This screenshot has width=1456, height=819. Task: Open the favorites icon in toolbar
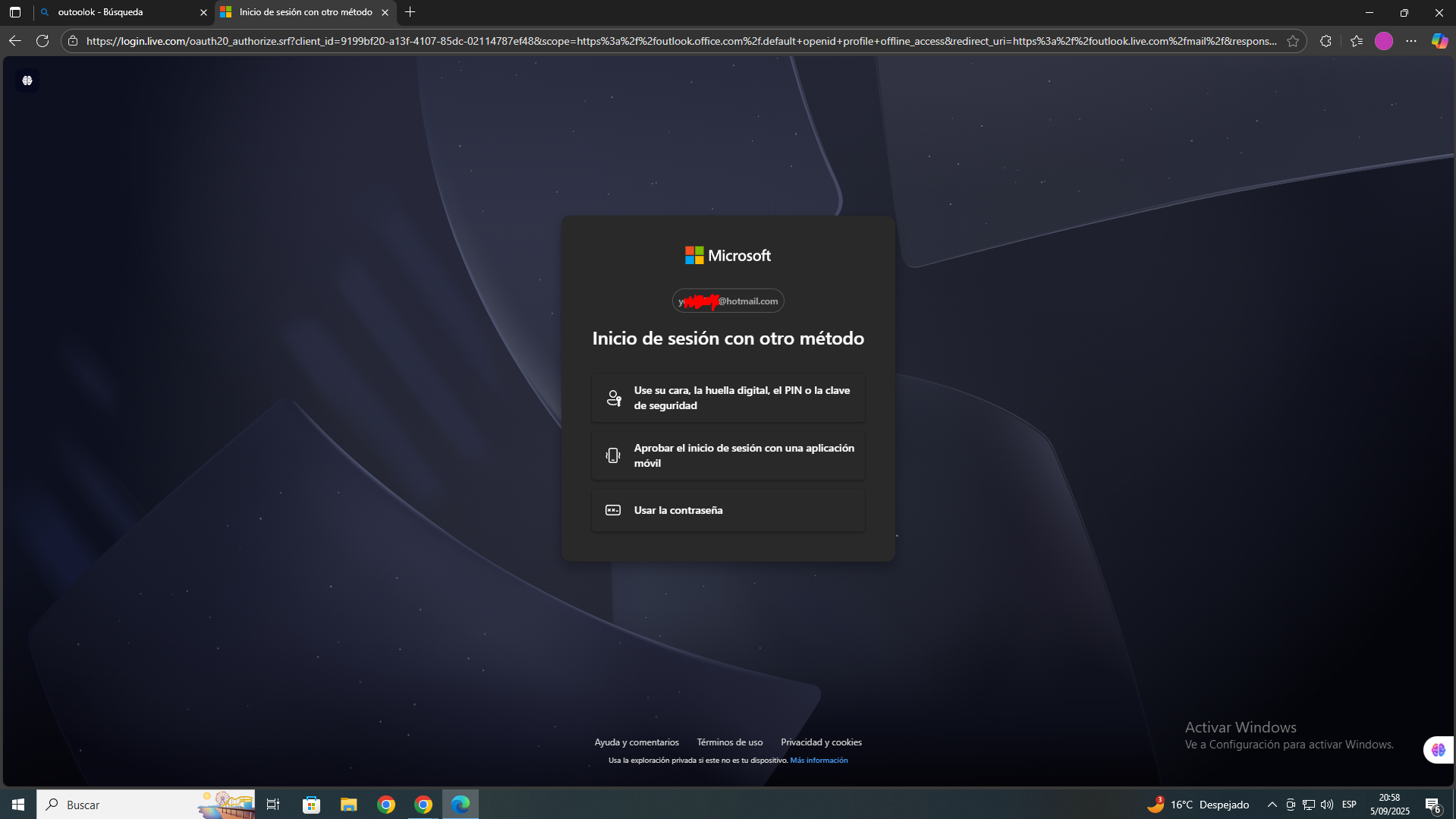click(1357, 41)
